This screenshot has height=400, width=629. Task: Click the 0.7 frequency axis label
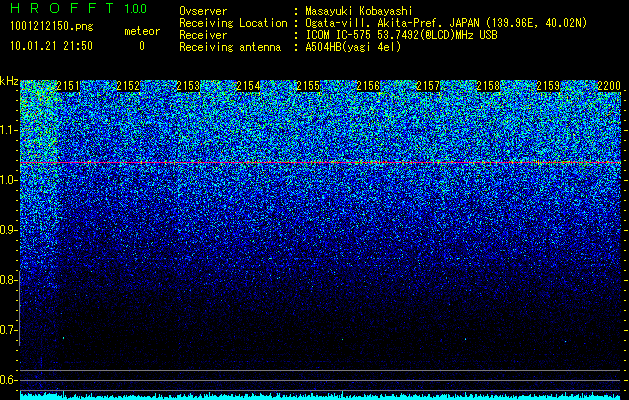click(8, 330)
